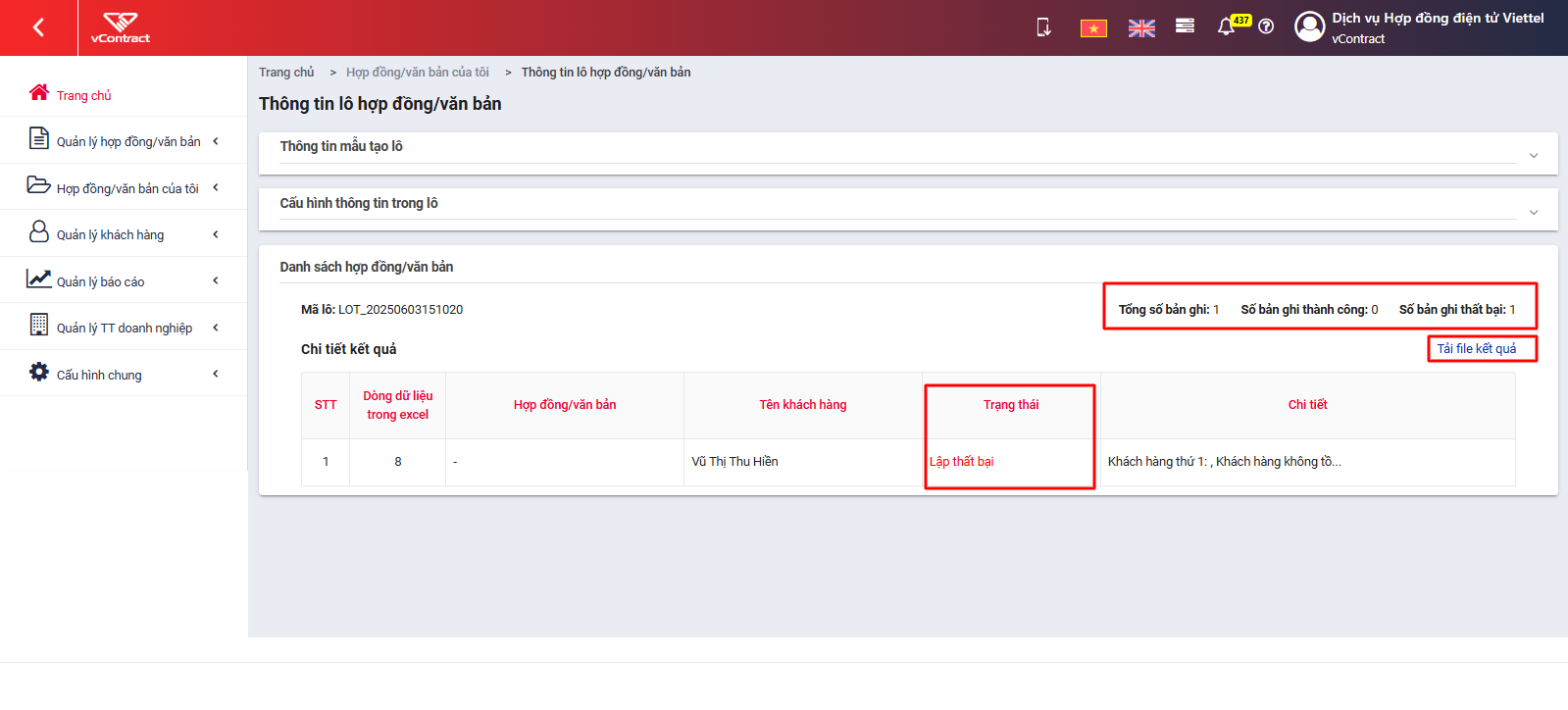Switch language using the Vietnamese flag
The height and width of the screenshot is (710, 1568).
coord(1093,28)
